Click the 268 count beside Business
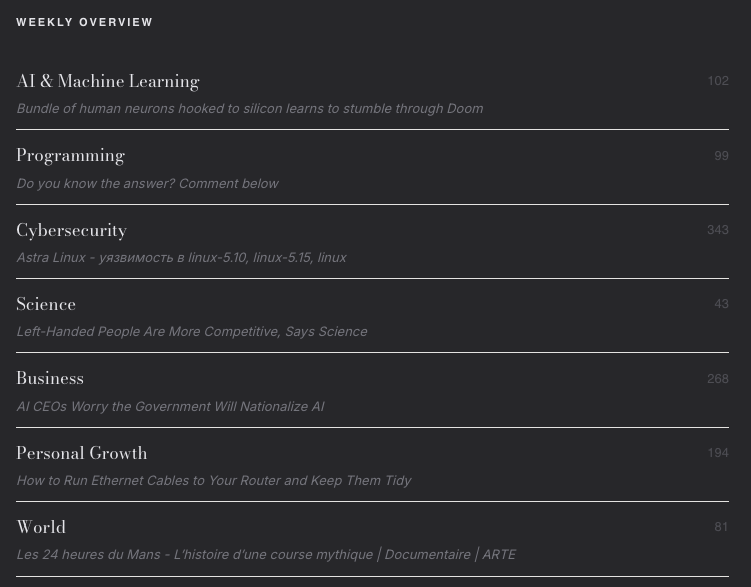751x587 pixels. coord(718,379)
